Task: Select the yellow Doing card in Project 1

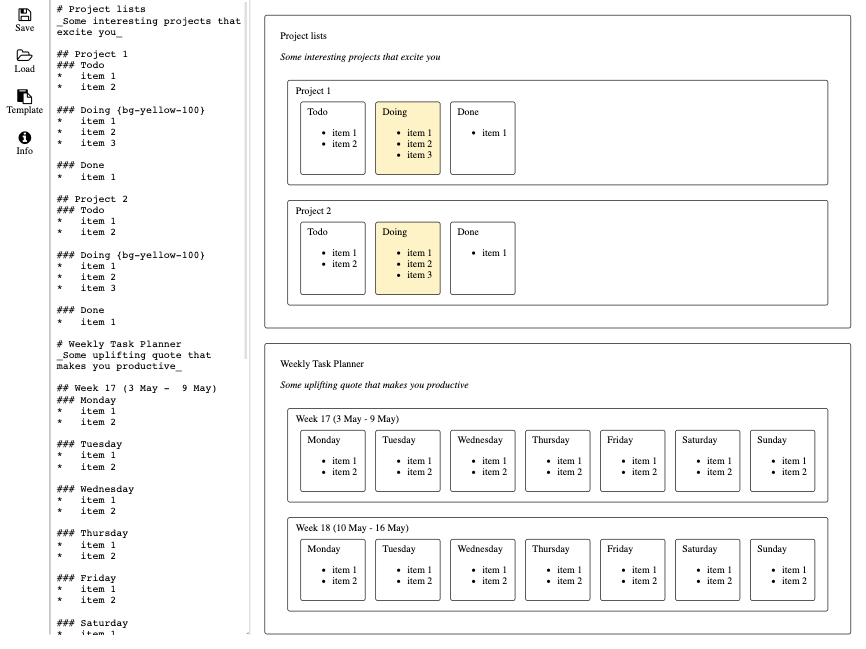Action: (x=407, y=137)
